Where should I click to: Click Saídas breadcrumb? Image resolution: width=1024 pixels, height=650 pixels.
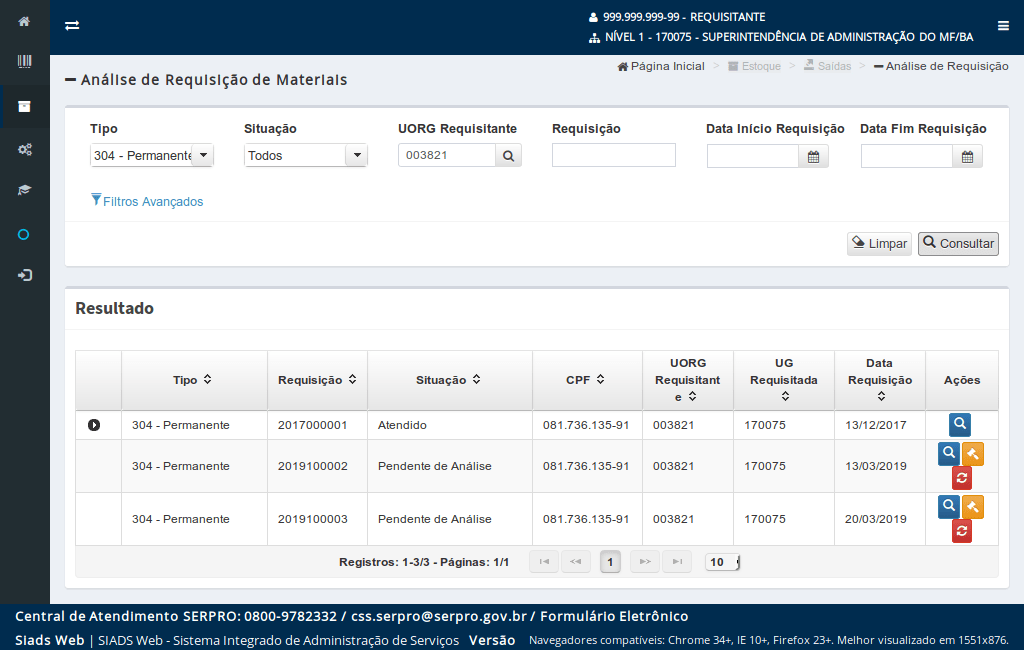pos(827,67)
